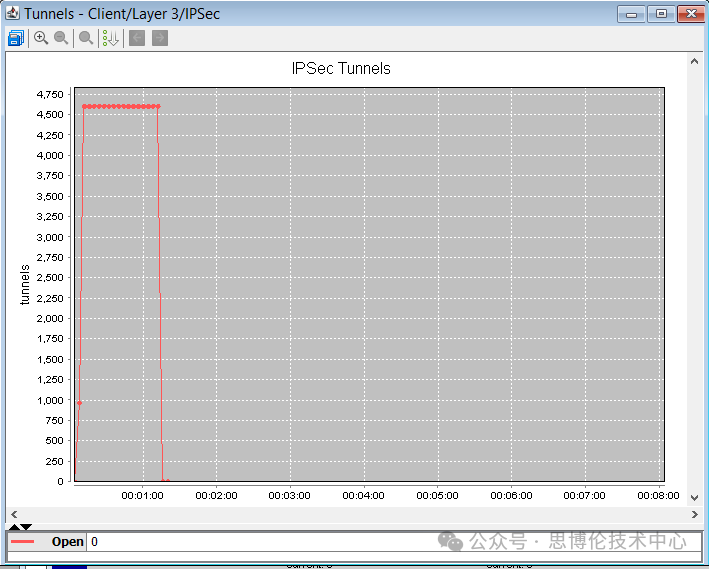Click the save-all windows icon in toolbar
Screen dimensions: 709x569
[15, 38]
